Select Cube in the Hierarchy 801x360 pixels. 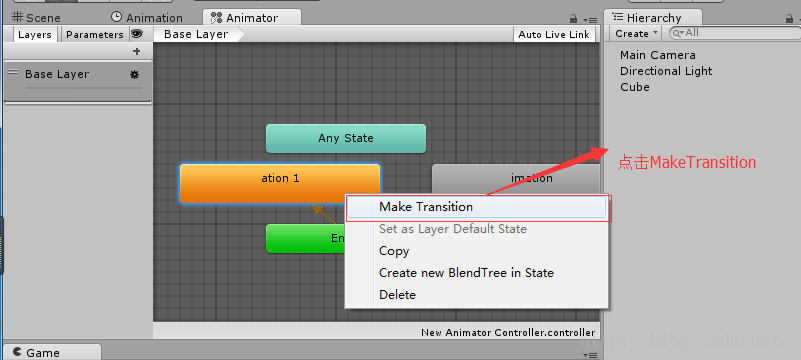point(635,87)
